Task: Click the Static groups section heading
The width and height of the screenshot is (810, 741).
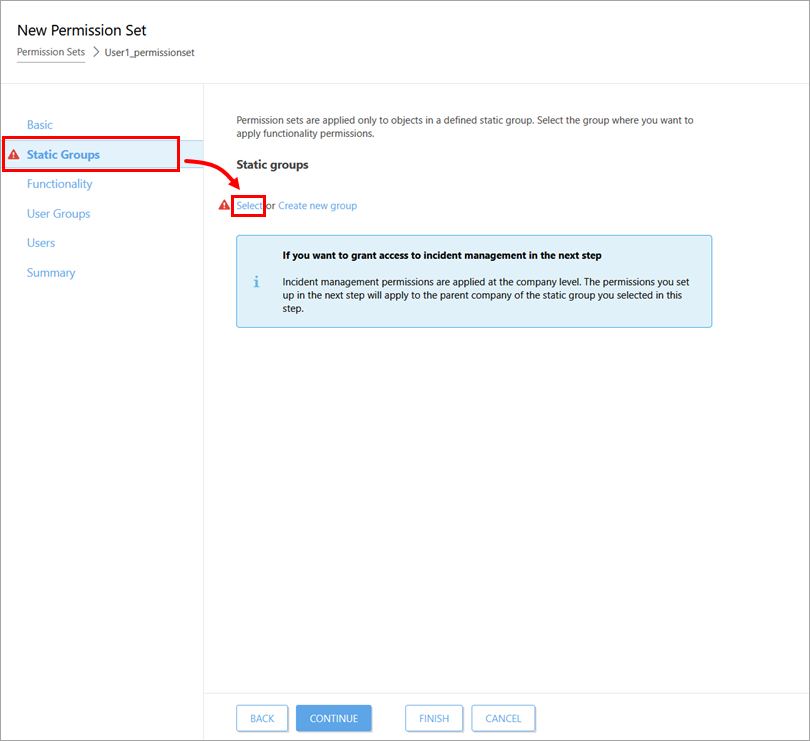Action: pyautogui.click(x=272, y=164)
